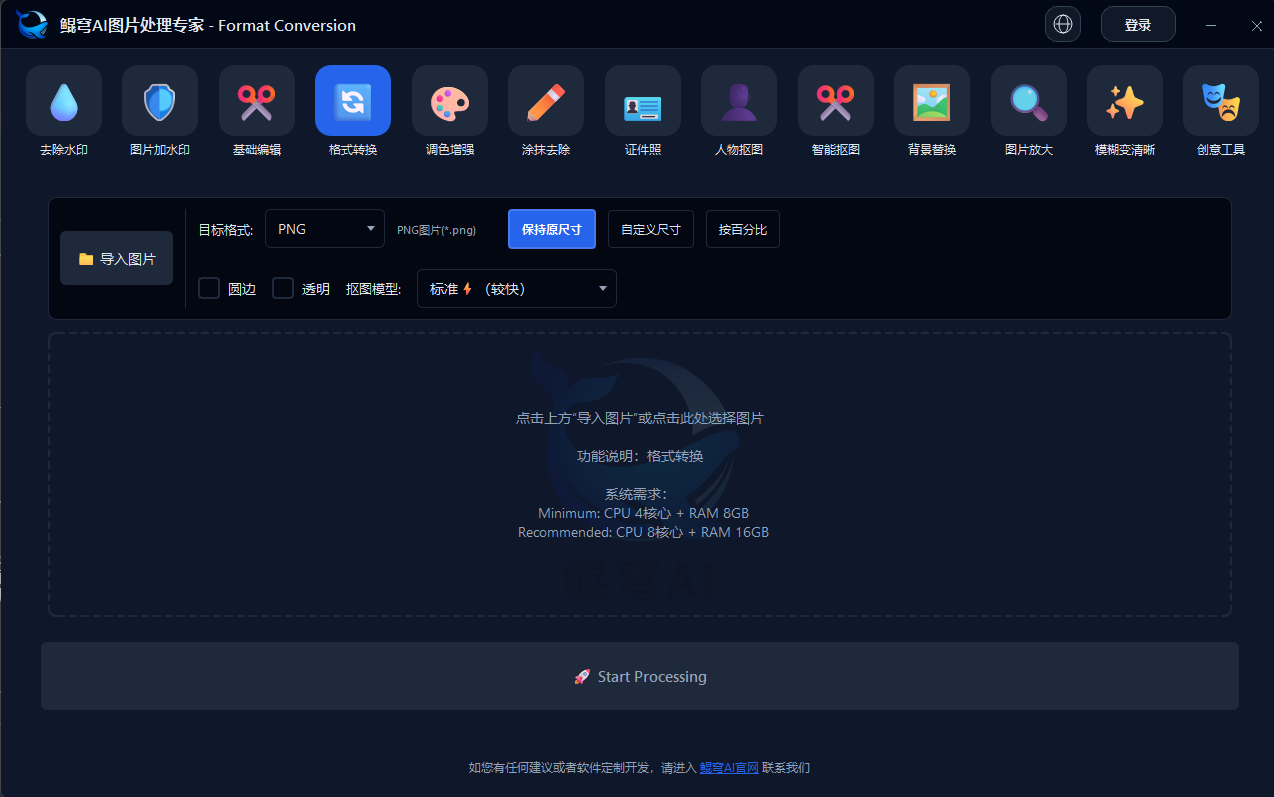The height and width of the screenshot is (797, 1274).
Task: Open the 抠图模型 matting model dropdown
Action: (x=516, y=288)
